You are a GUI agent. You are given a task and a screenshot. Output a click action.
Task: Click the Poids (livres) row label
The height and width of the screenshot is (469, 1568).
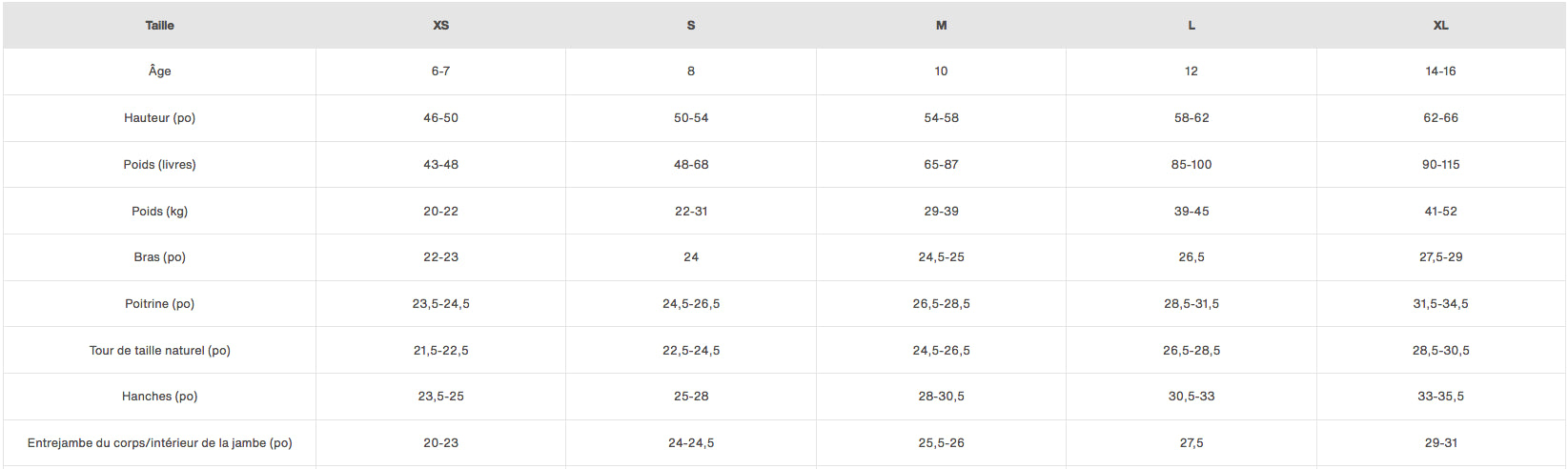tap(159, 165)
